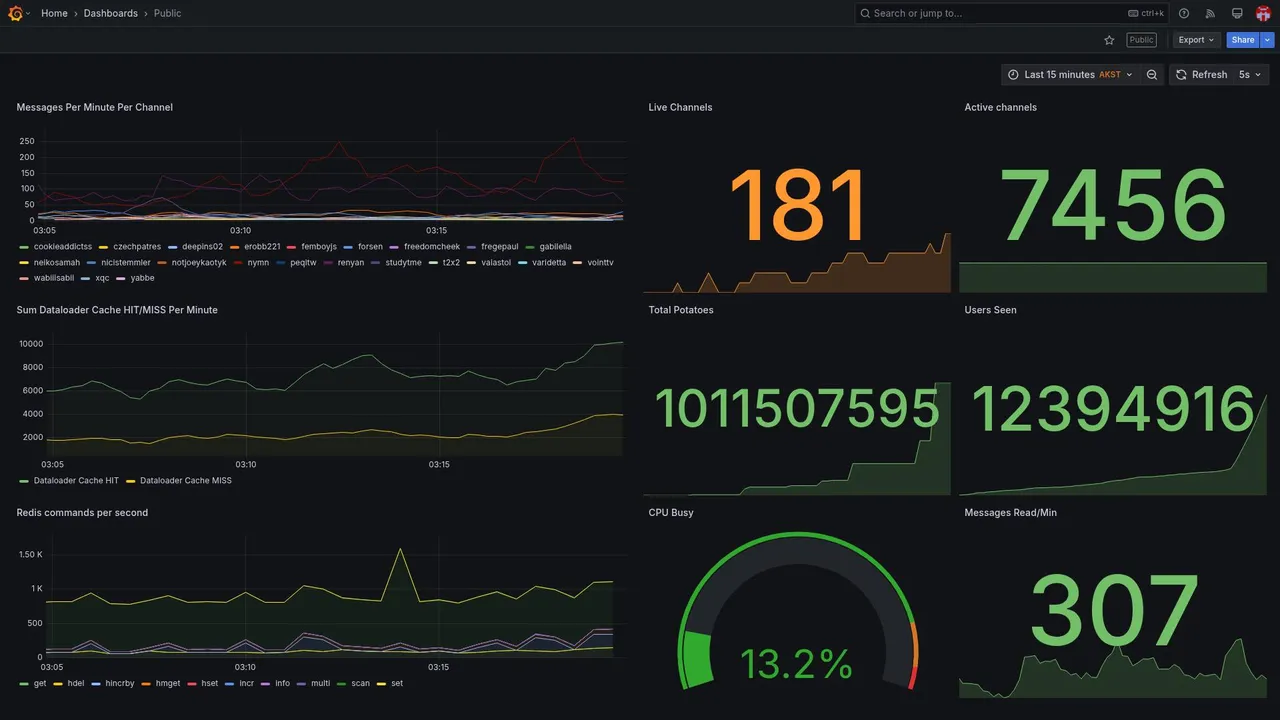
Task: Zoom out the time range
Action: 1152,75
